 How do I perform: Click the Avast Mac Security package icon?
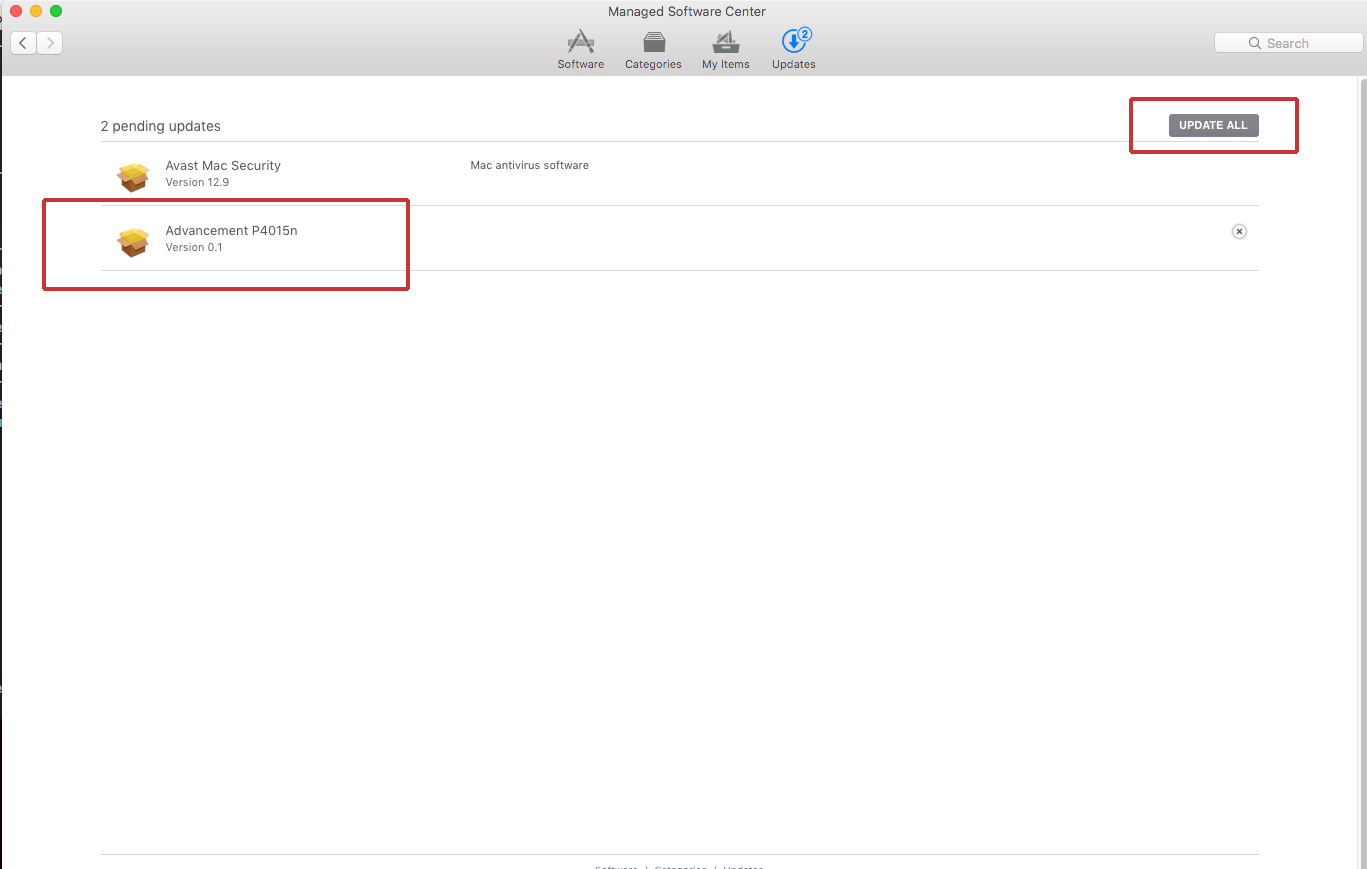133,176
